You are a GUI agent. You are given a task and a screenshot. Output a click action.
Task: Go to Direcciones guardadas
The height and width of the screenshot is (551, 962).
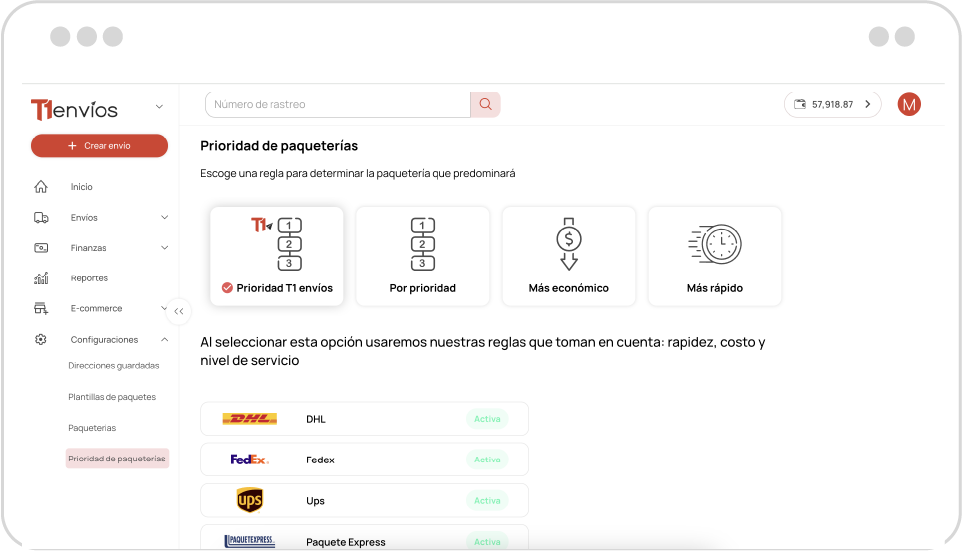click(114, 366)
